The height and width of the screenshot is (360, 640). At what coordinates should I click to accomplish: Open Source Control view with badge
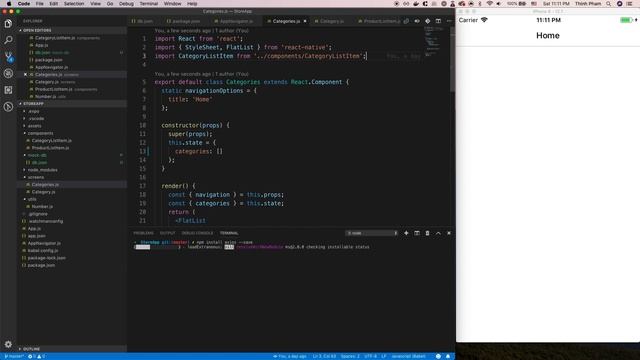coord(8,57)
